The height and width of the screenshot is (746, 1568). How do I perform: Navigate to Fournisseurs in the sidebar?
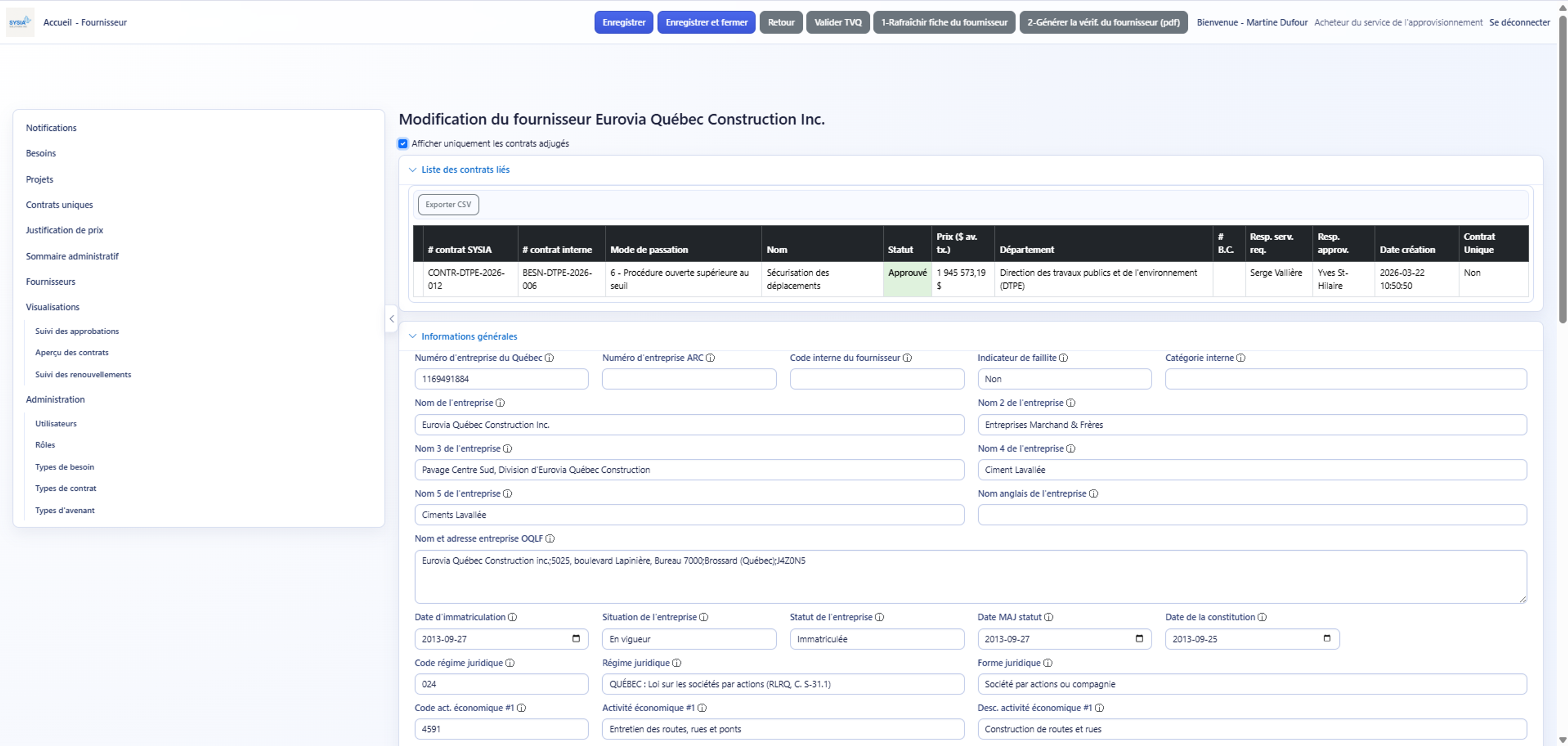(x=51, y=282)
